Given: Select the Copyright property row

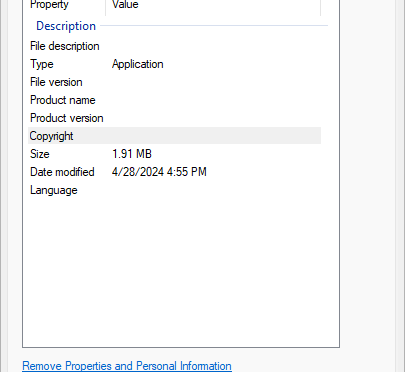Looking at the screenshot, I should click(x=174, y=136).
